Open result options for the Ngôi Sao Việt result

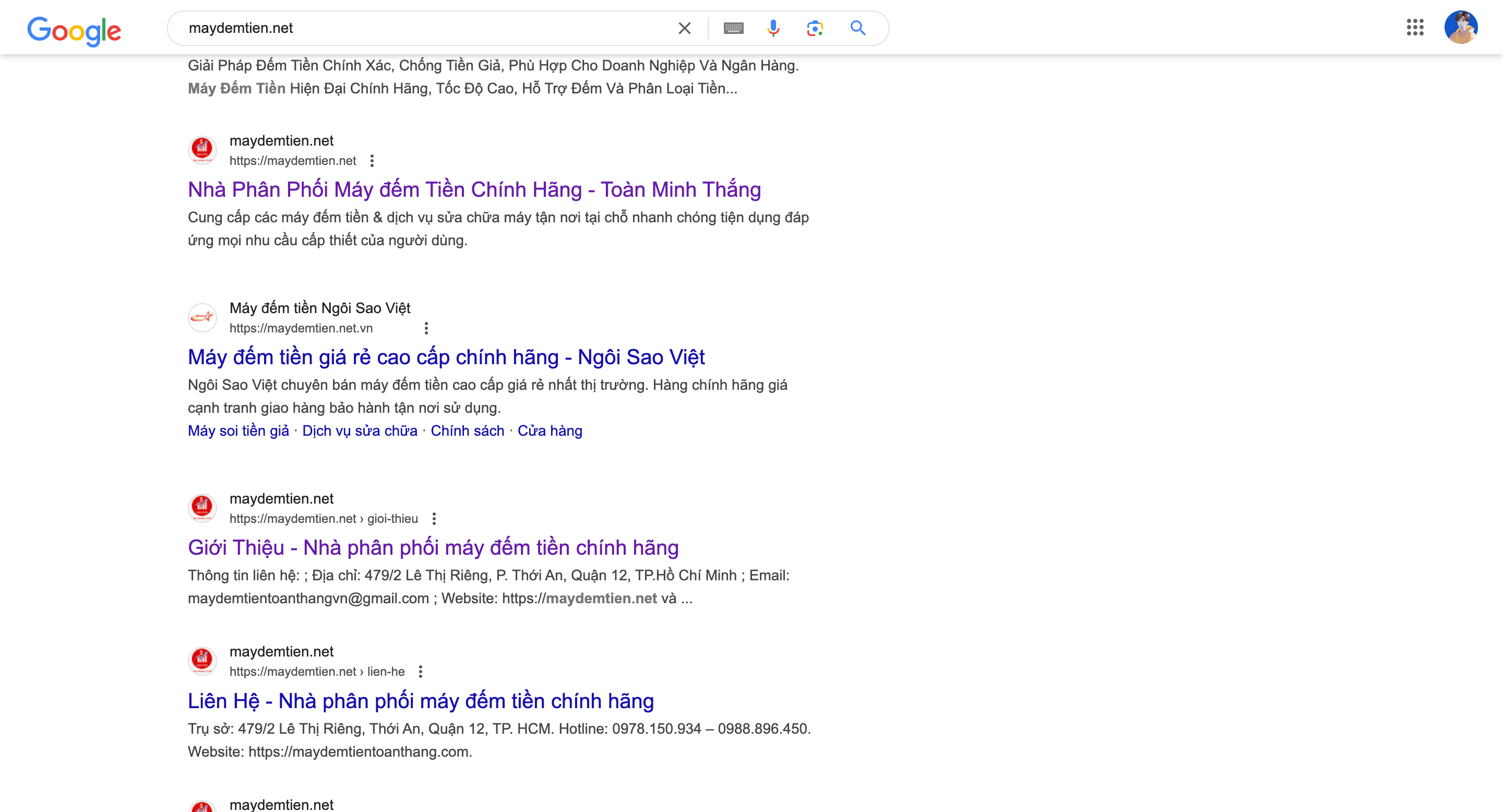[x=425, y=328]
